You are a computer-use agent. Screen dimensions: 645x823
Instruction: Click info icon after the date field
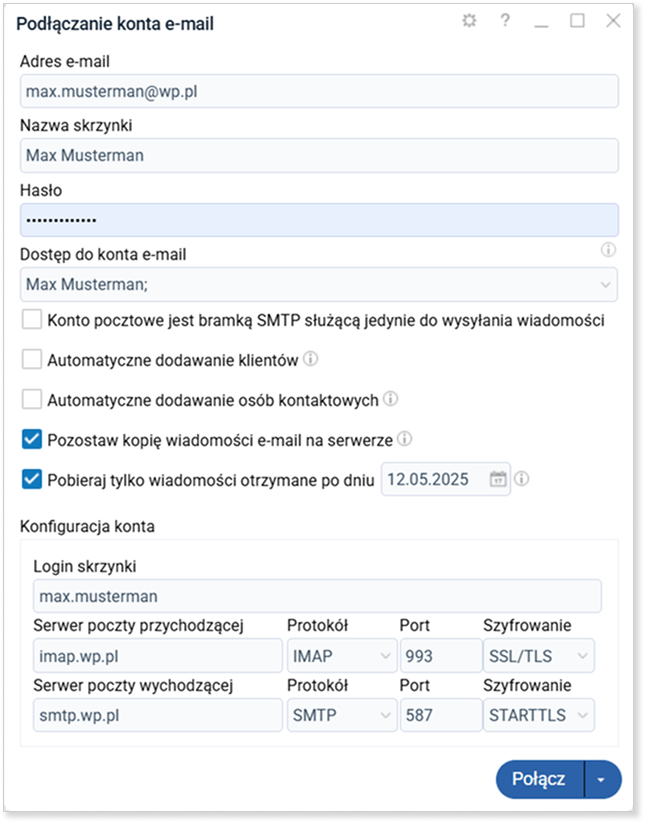522,479
